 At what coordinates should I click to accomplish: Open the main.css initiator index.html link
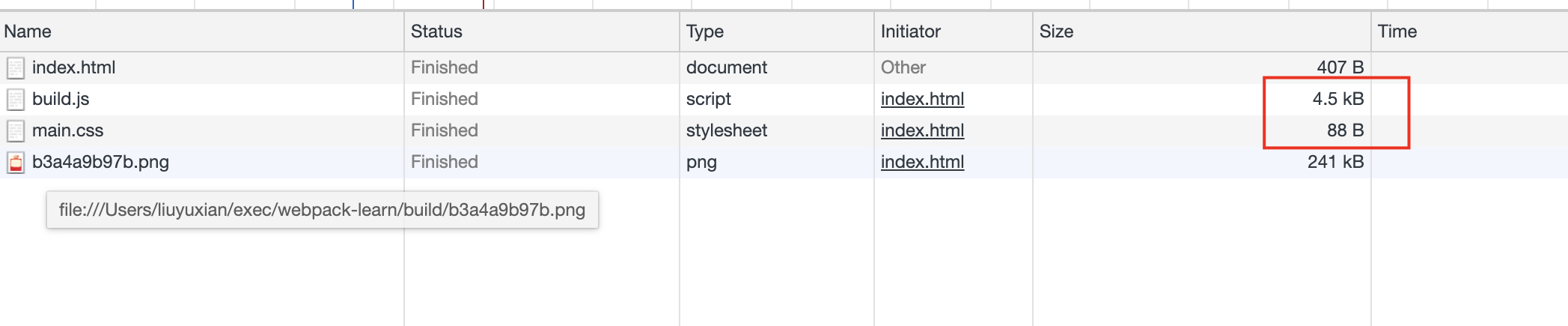(922, 130)
